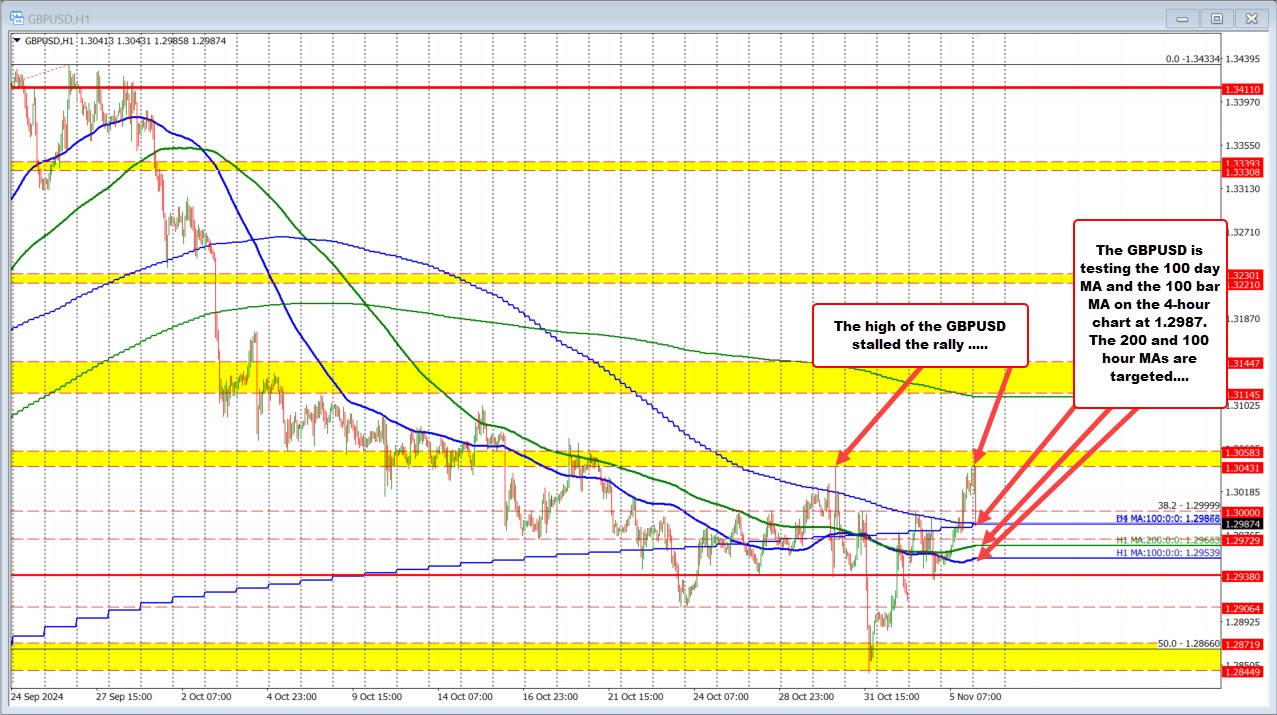Click the chart icon in the GBPUSD.H1 title bar
Screen dimensions: 1277x715
pos(18,17)
